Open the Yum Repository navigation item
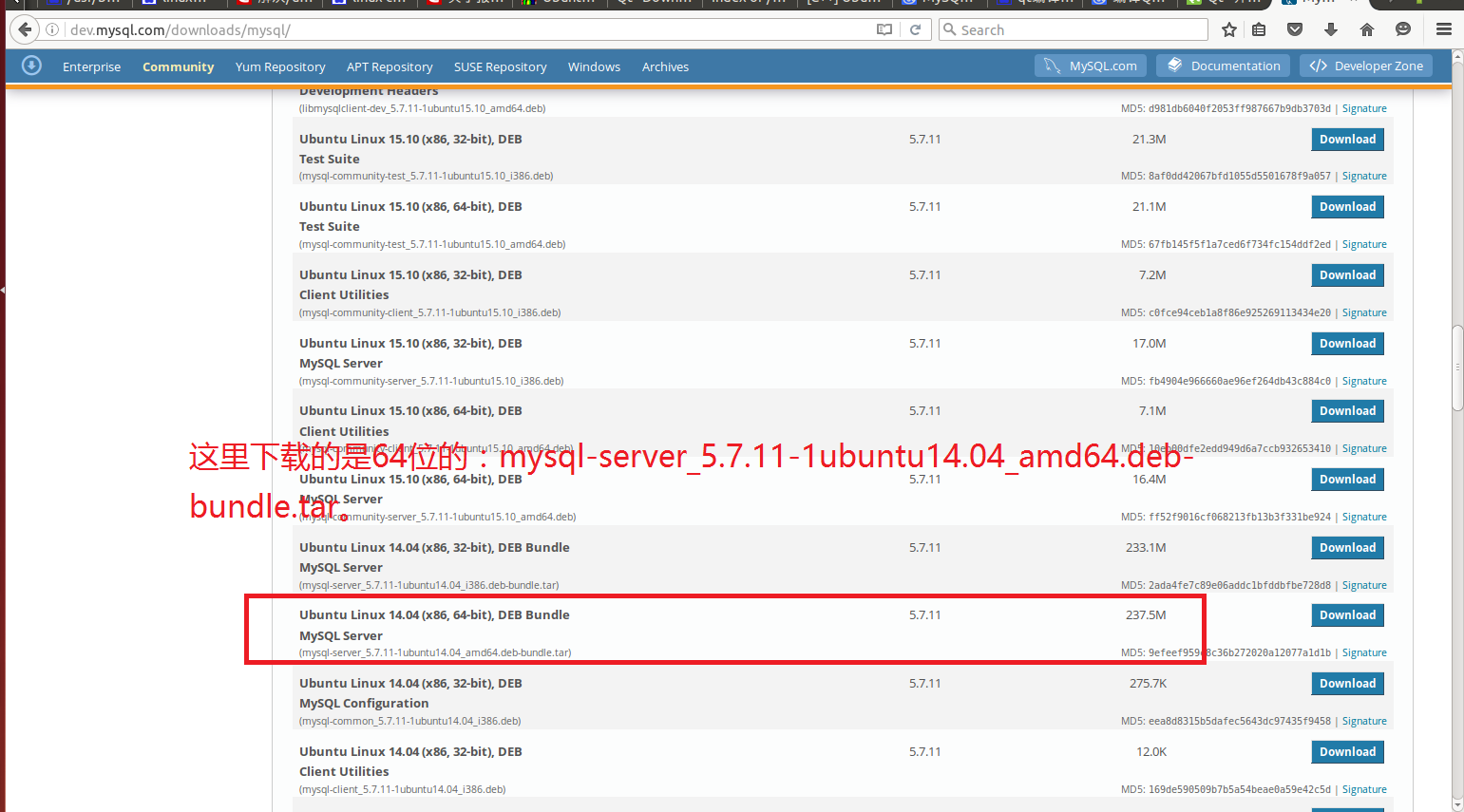Screen dimensions: 1464x812 tap(280, 66)
